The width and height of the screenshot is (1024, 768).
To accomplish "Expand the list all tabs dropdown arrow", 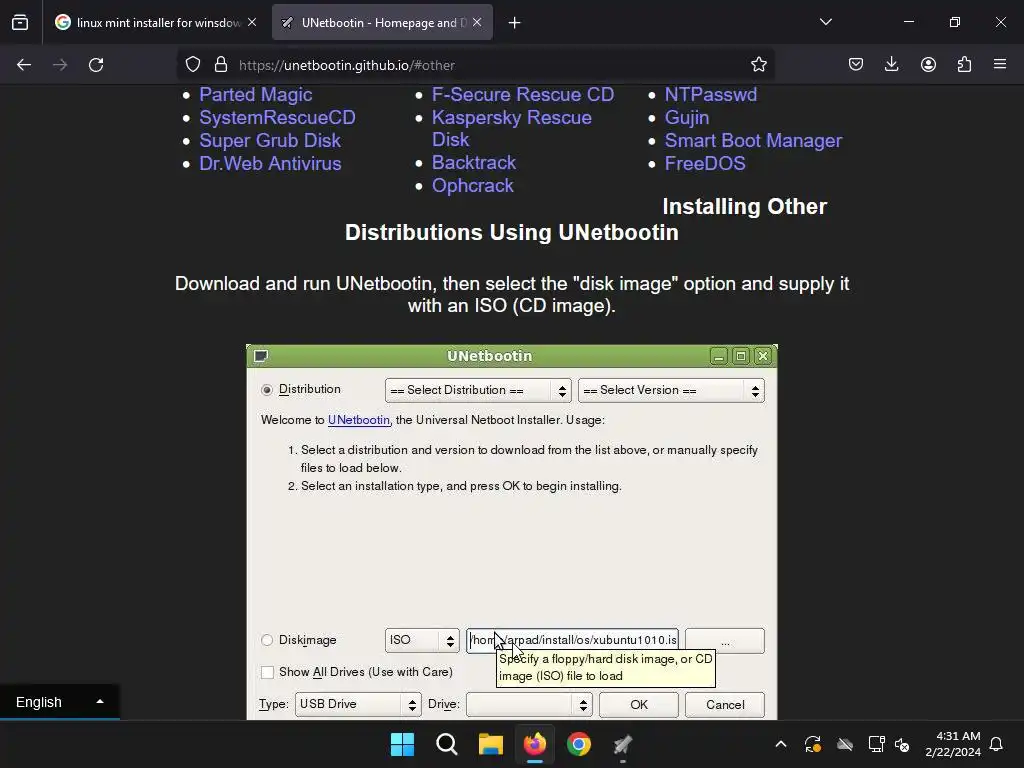I will (x=825, y=22).
